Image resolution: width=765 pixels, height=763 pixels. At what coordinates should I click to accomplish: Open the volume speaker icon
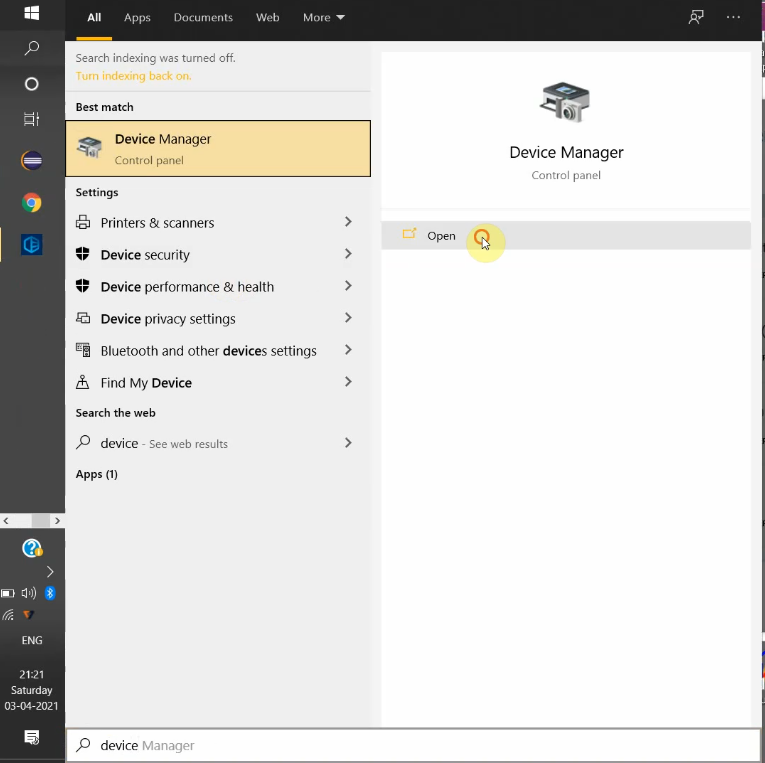click(29, 593)
